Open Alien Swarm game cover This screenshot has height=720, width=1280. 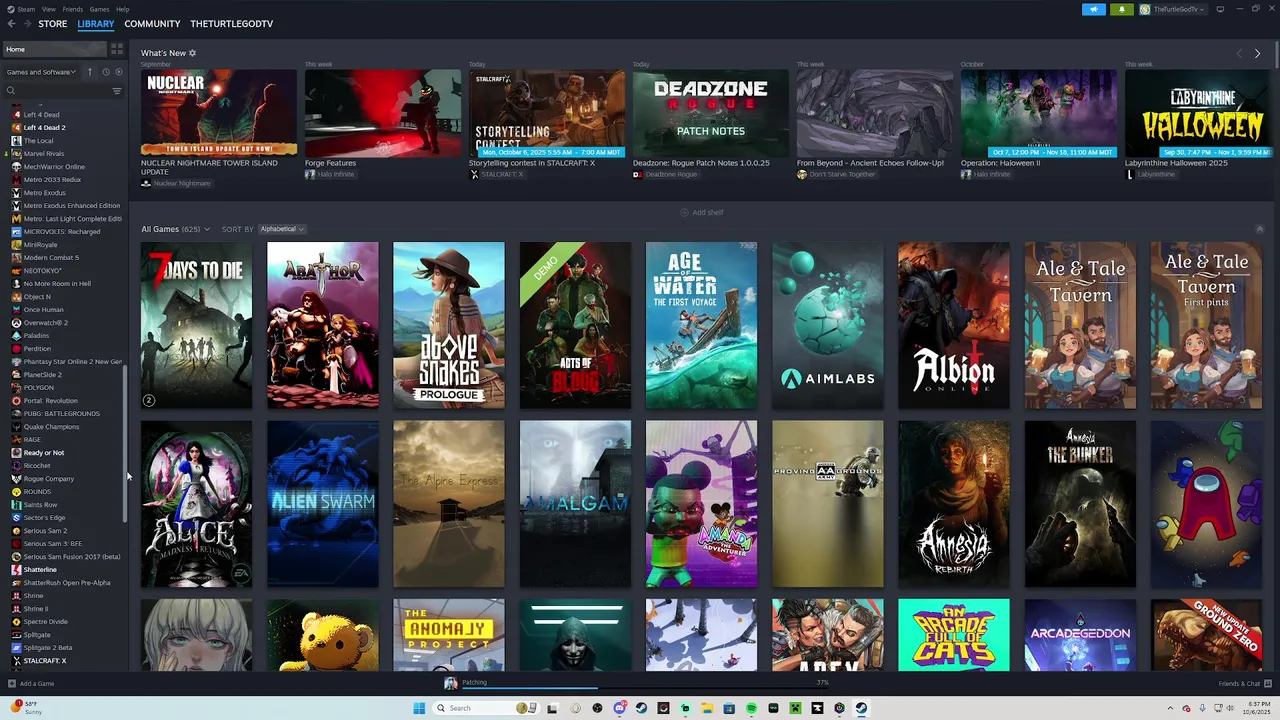pos(323,504)
